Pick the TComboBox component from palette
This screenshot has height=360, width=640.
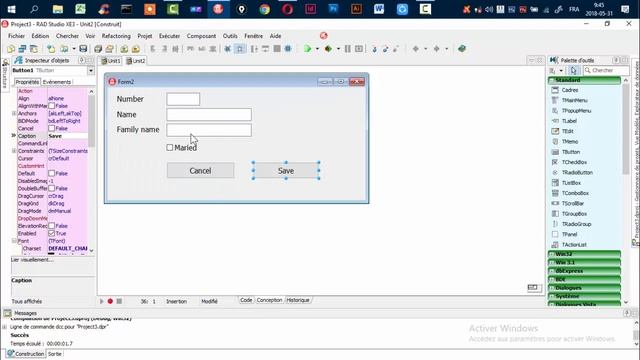(x=575, y=193)
